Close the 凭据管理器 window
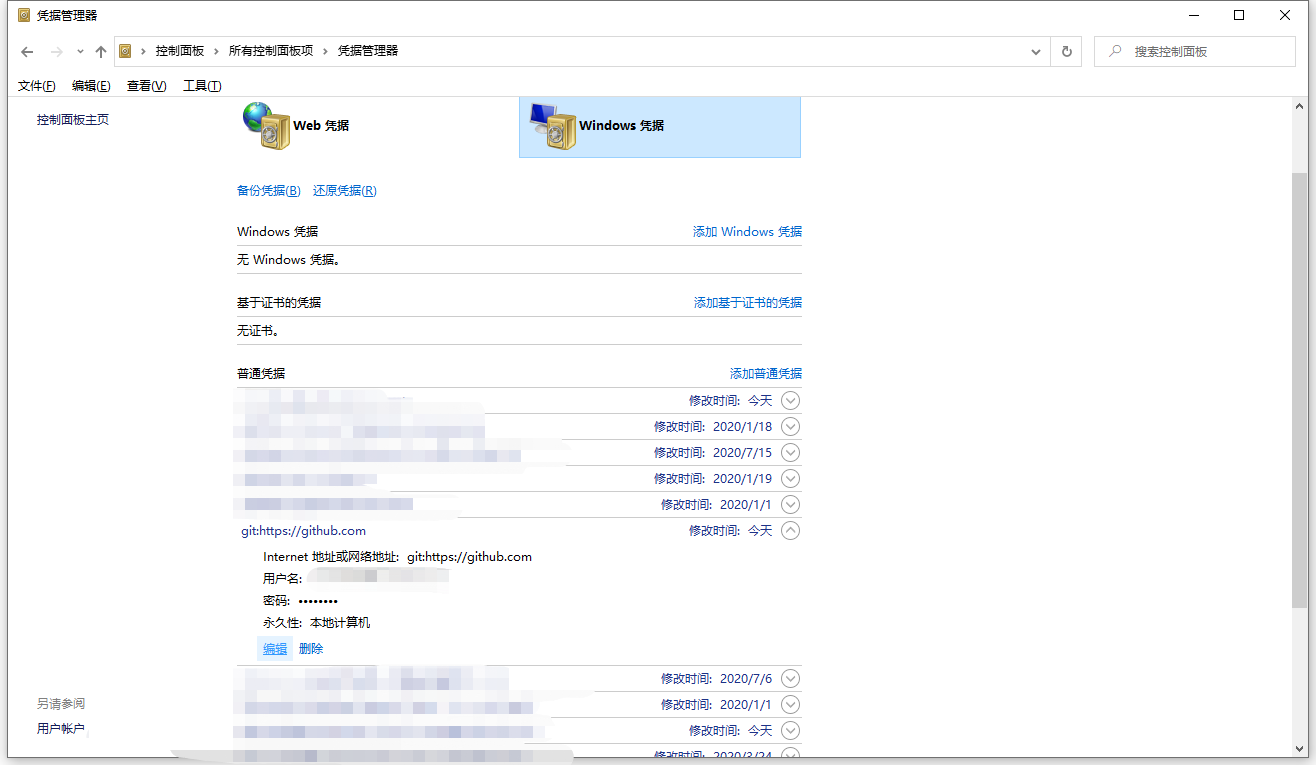 point(1286,15)
